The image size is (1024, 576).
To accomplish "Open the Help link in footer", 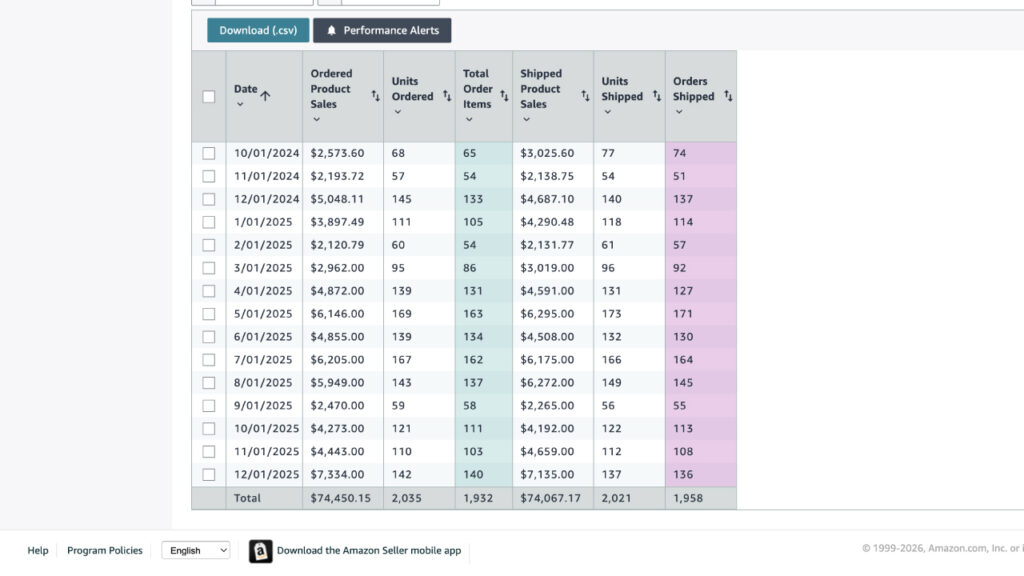I will pyautogui.click(x=38, y=551).
